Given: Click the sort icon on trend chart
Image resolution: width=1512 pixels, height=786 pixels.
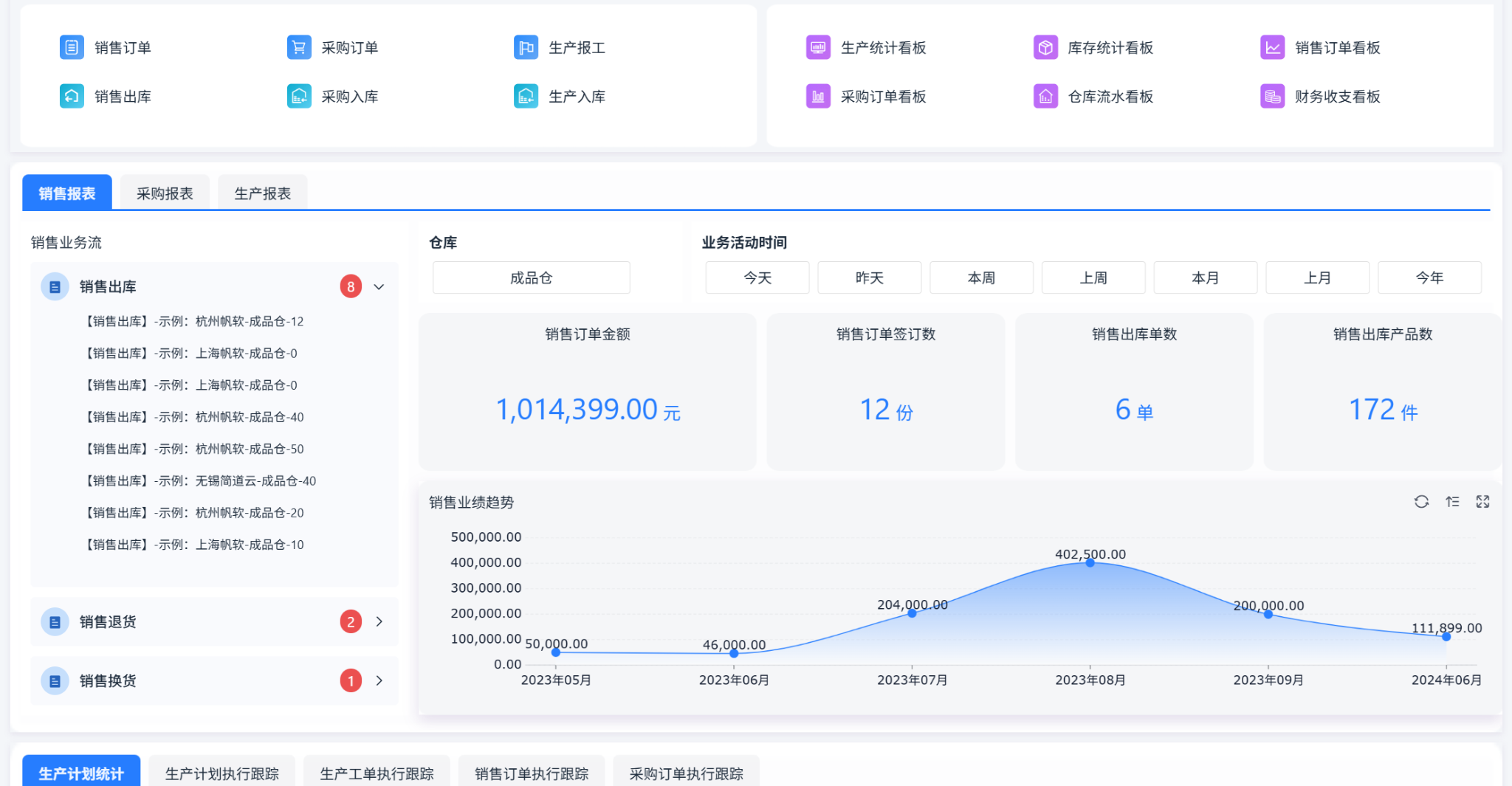Looking at the screenshot, I should click(1452, 502).
